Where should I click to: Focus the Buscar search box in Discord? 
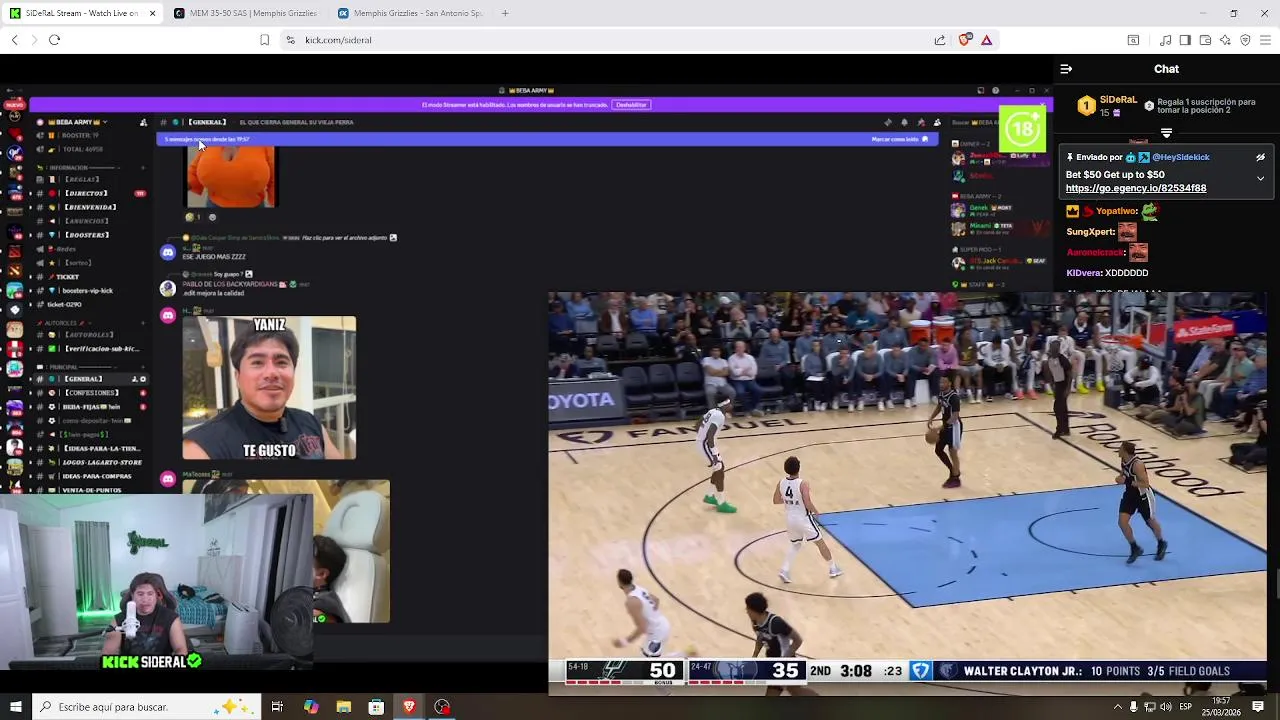[x=975, y=122]
